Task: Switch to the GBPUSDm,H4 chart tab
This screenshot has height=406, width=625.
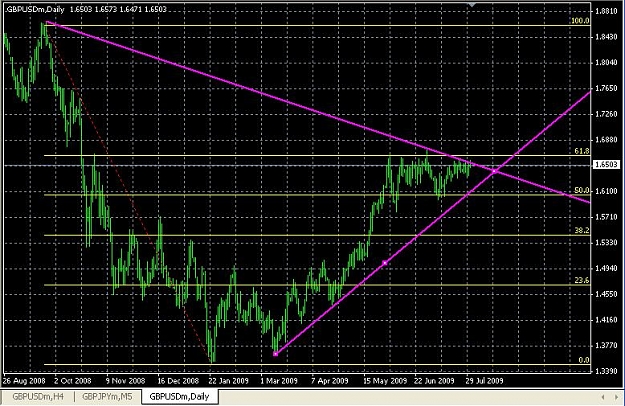Action: click(x=38, y=396)
